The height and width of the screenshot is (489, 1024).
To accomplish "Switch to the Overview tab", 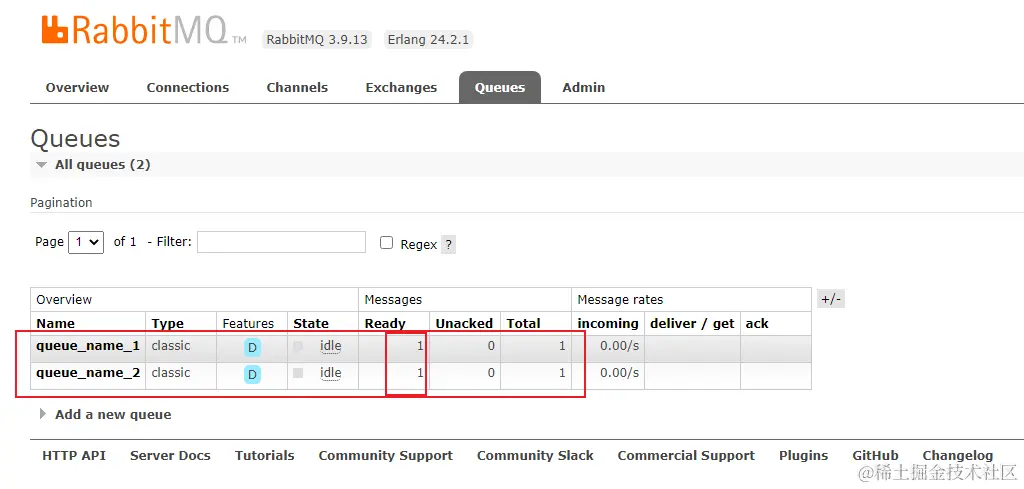I will click(x=77, y=87).
